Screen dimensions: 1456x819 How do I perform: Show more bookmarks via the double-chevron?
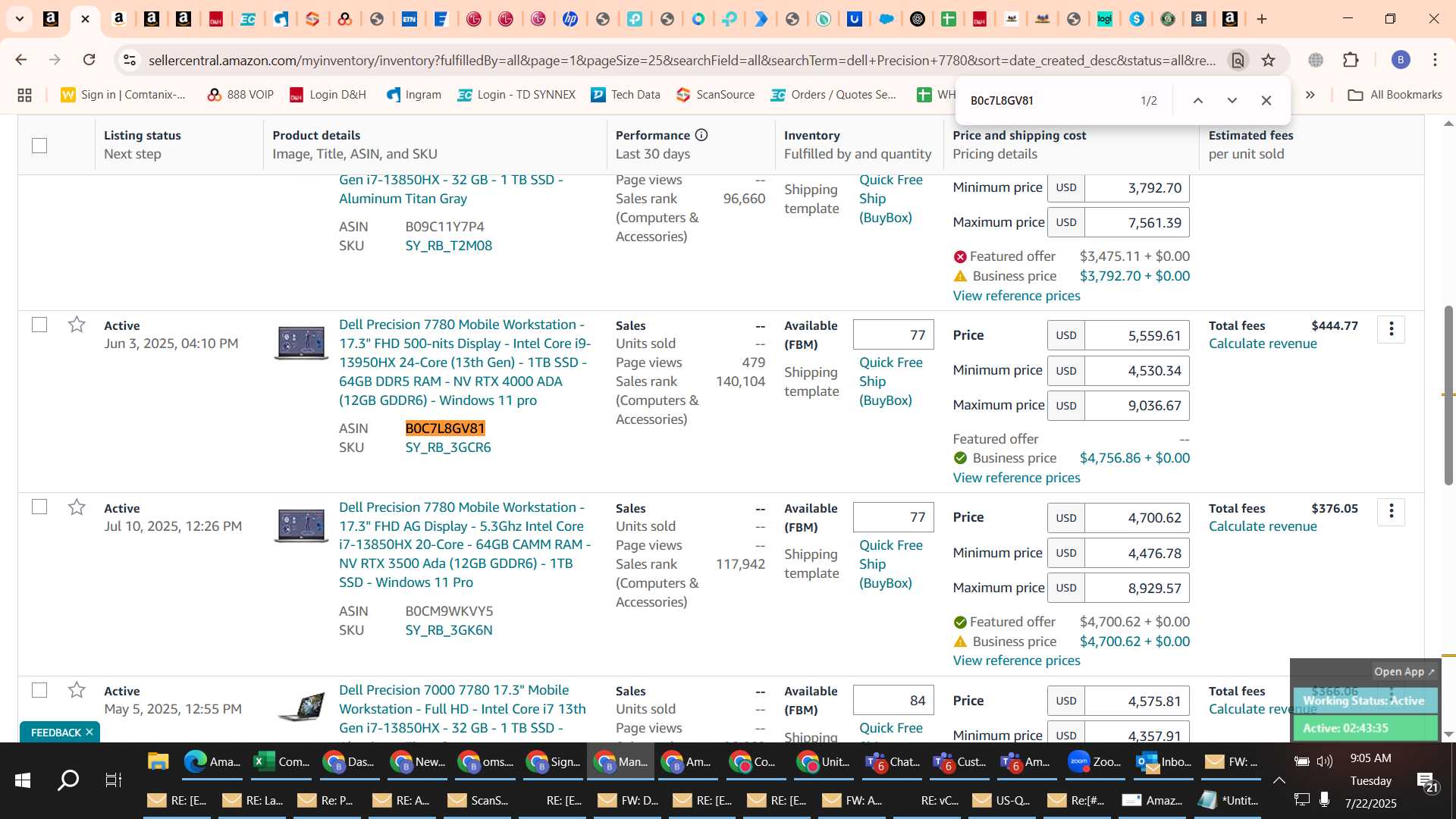coord(1310,95)
